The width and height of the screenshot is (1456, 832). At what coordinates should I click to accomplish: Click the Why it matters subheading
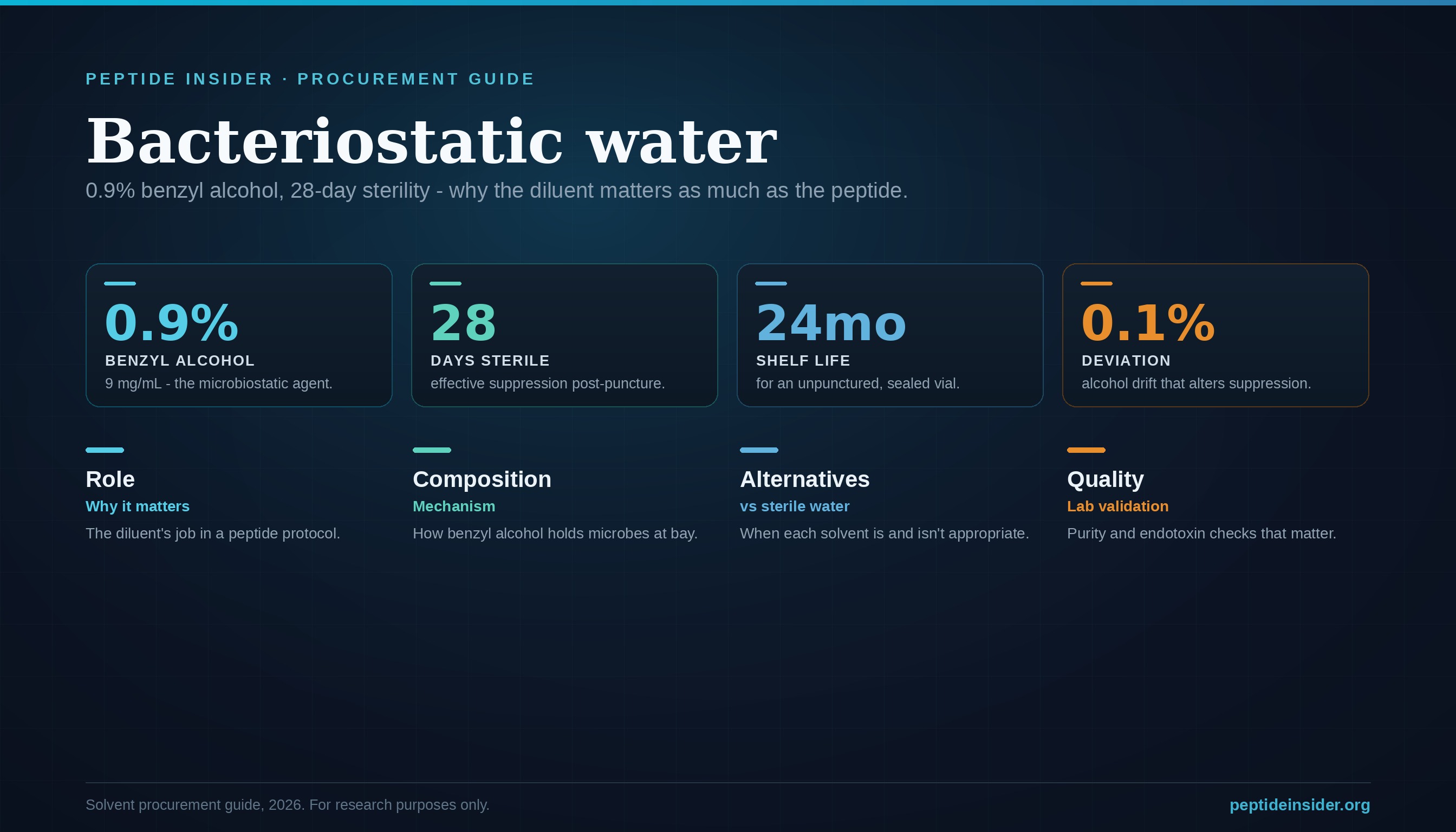138,506
